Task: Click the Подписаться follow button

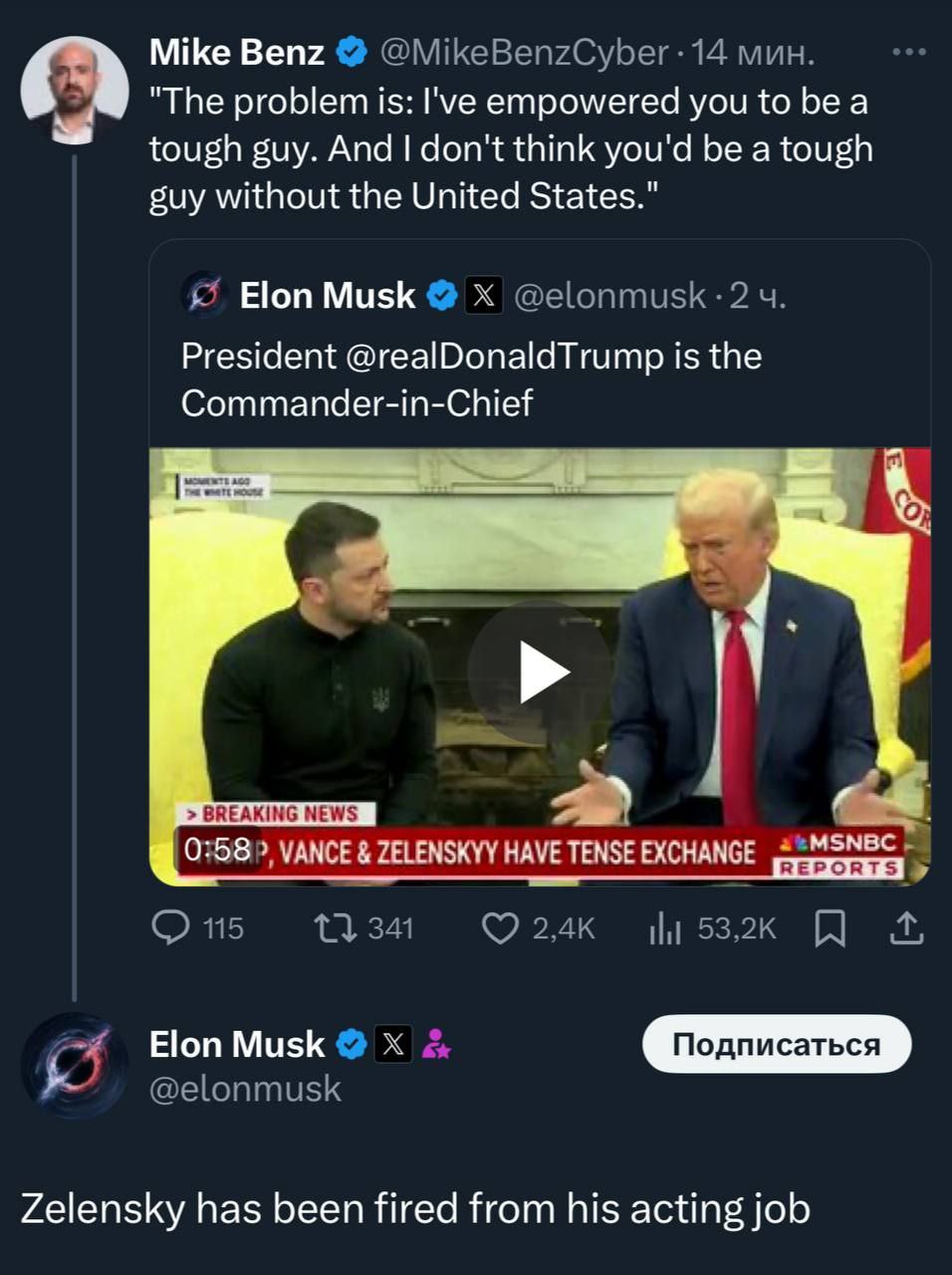Action: [777, 1044]
